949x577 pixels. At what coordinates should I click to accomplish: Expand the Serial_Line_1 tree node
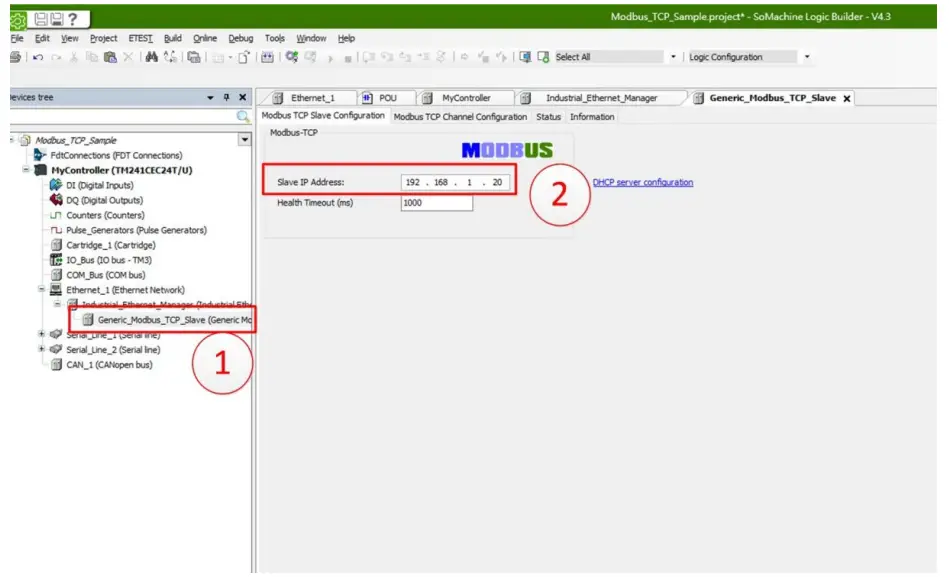[x=42, y=334]
